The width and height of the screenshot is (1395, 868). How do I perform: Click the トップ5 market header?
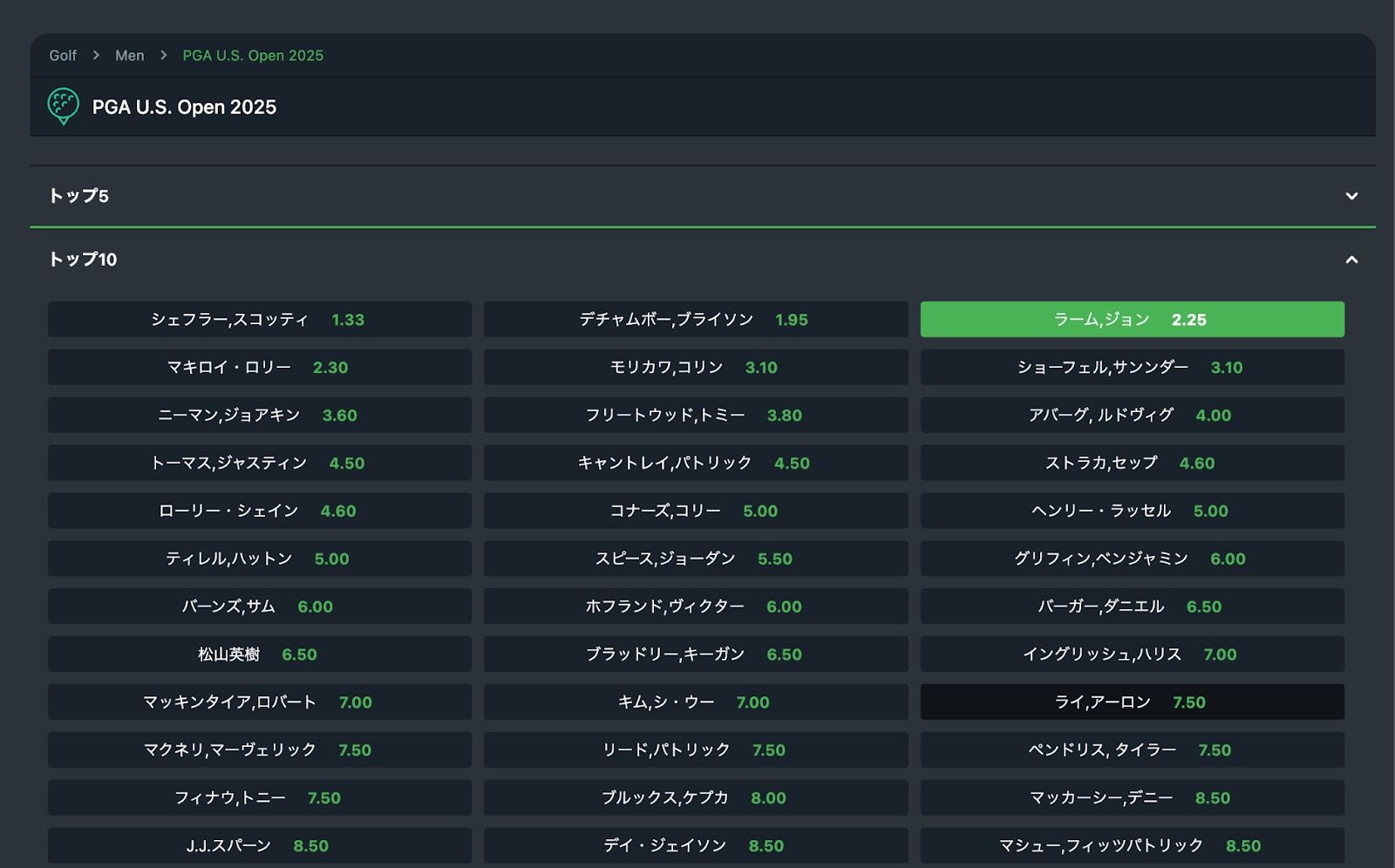pyautogui.click(x=703, y=196)
